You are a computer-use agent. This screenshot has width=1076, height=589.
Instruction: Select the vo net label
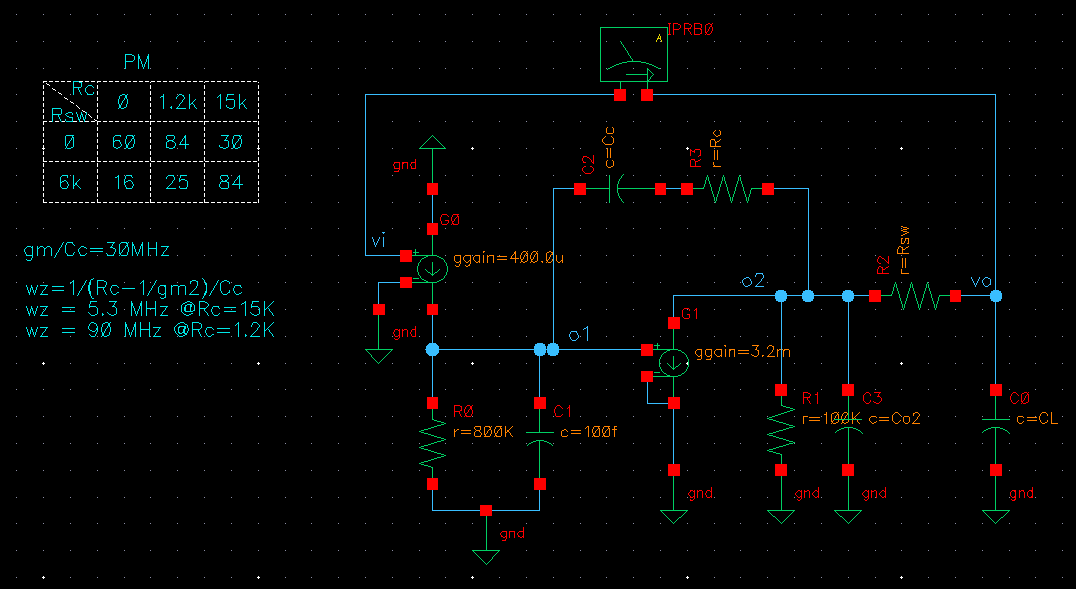[x=980, y=281]
